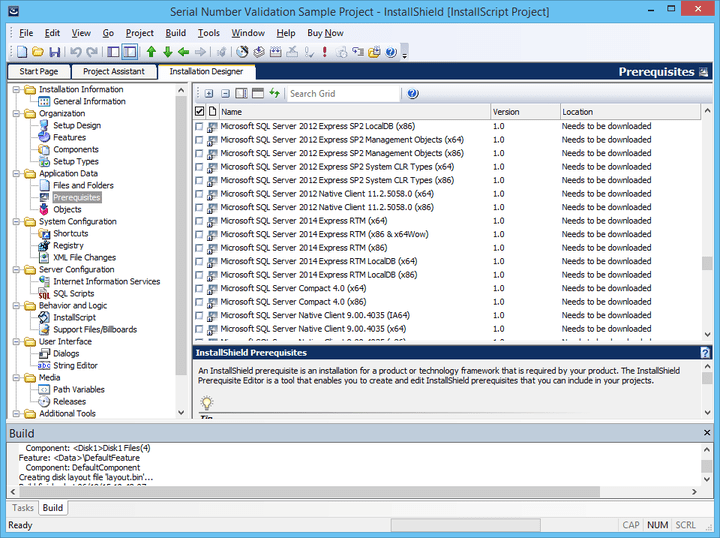
Task: Select Features in the tree
Action: pos(69,137)
